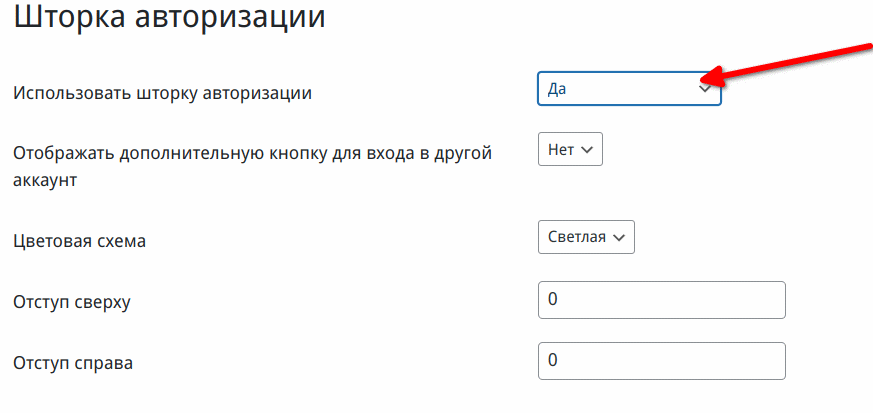Click the 'Нет' value text
This screenshot has height=413, width=873.
click(561, 149)
